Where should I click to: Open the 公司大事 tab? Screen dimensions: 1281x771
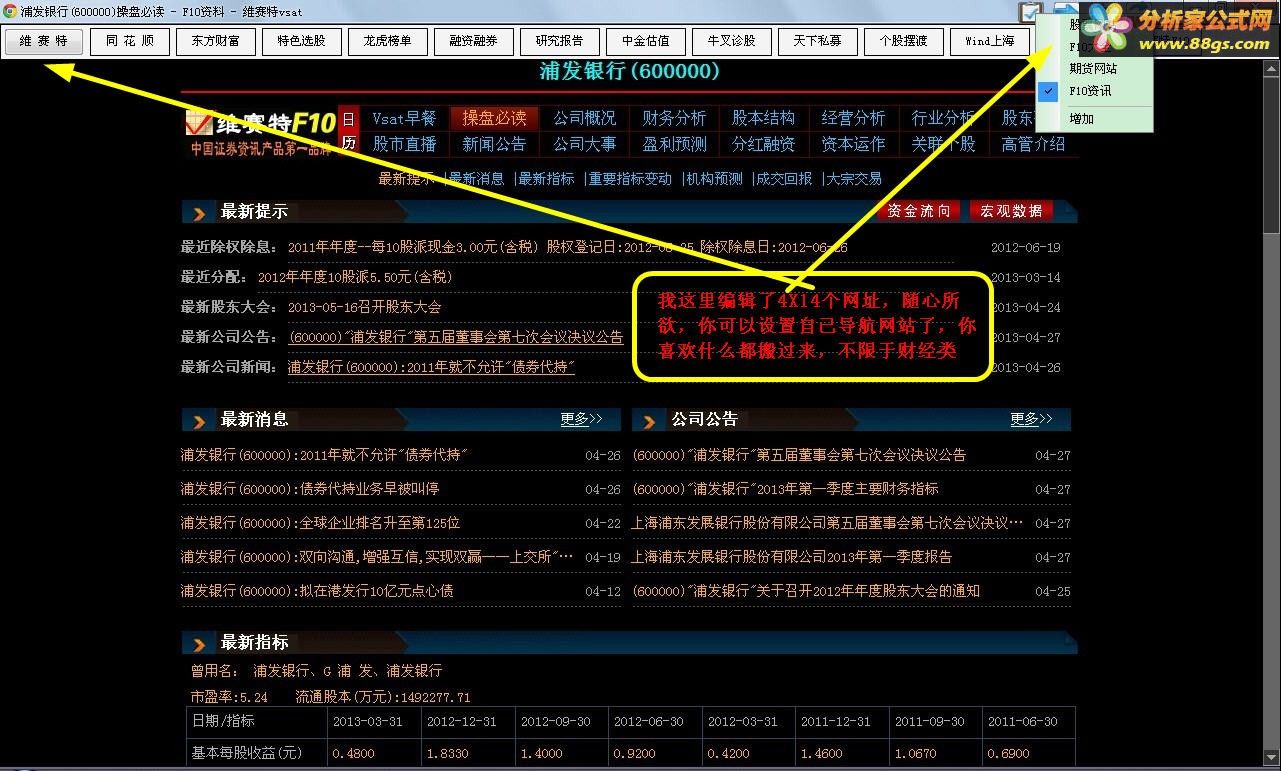point(584,144)
